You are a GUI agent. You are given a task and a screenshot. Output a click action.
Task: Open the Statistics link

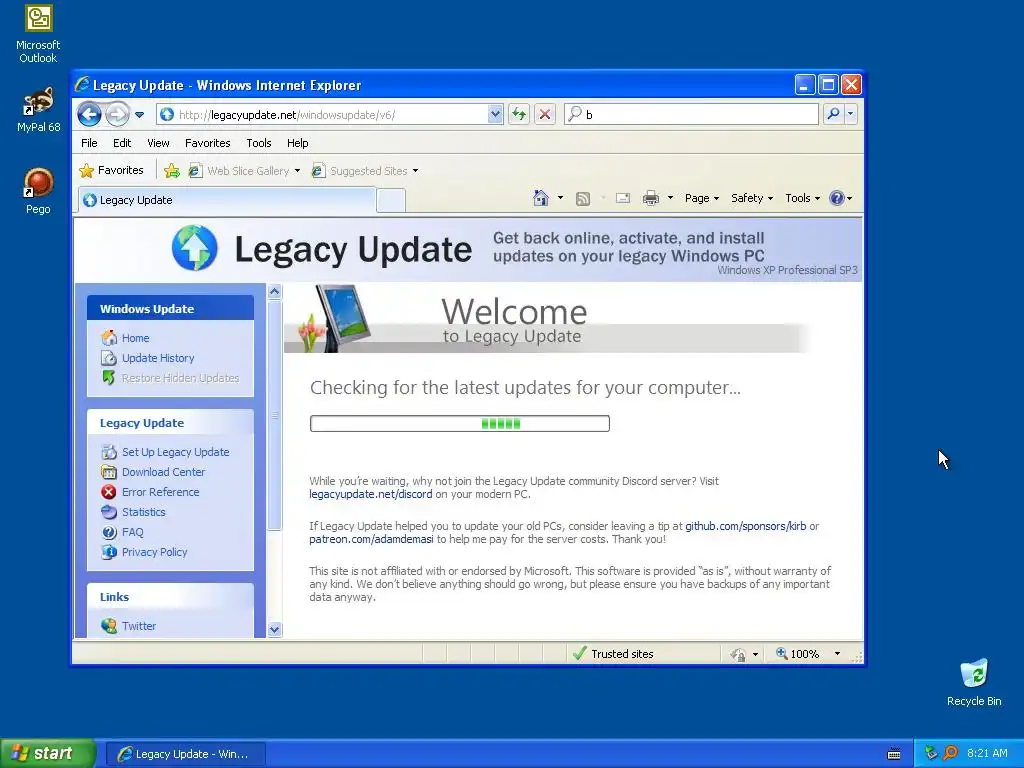pos(144,512)
